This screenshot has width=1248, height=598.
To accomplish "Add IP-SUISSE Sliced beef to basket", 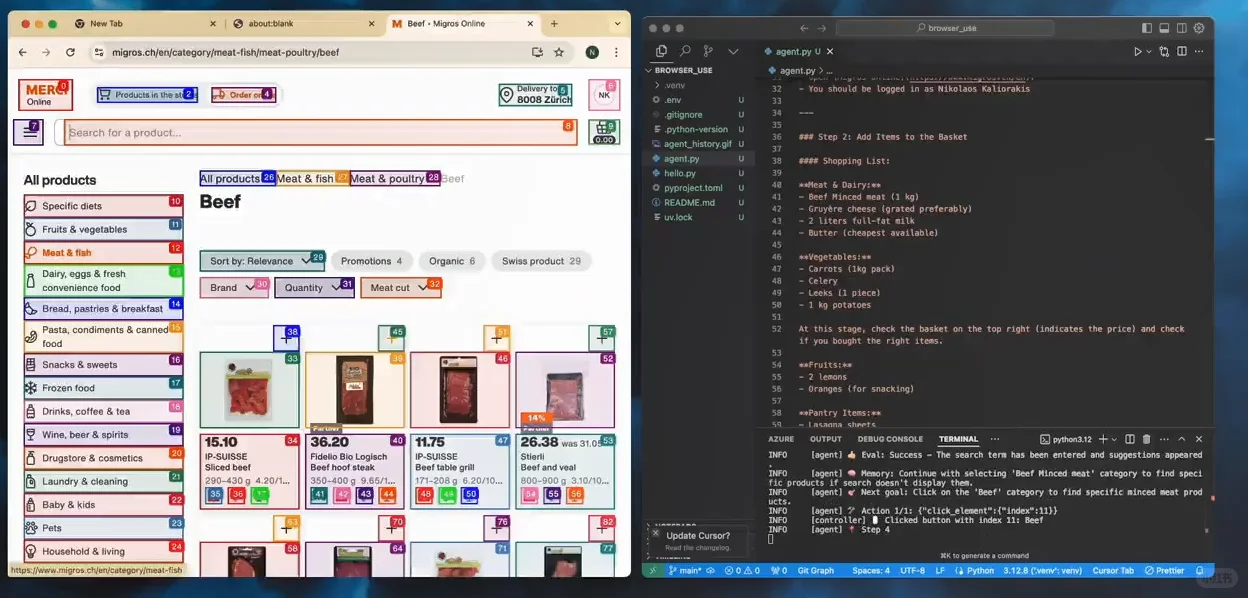I will click(x=286, y=339).
